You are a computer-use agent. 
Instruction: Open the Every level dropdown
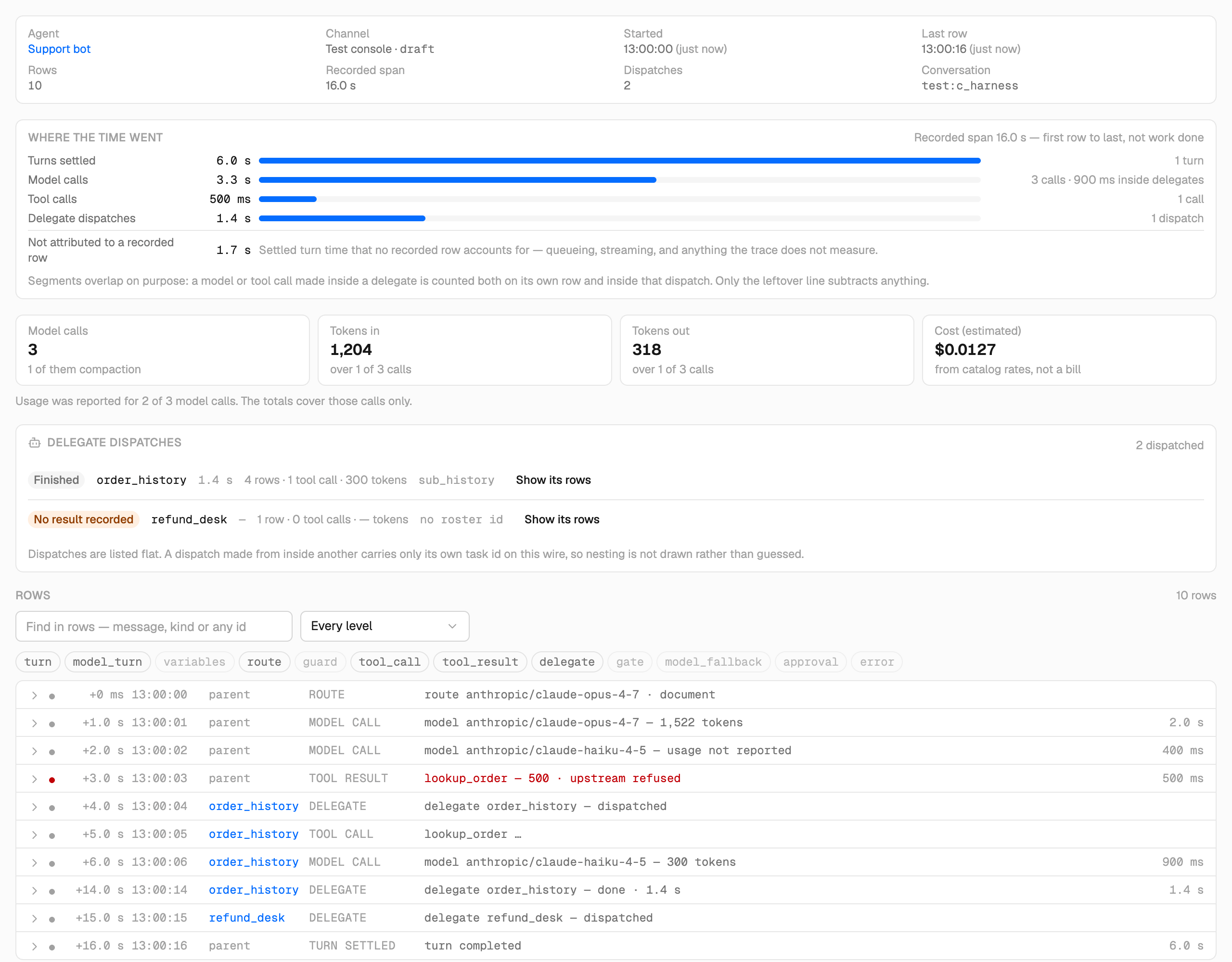coord(385,626)
